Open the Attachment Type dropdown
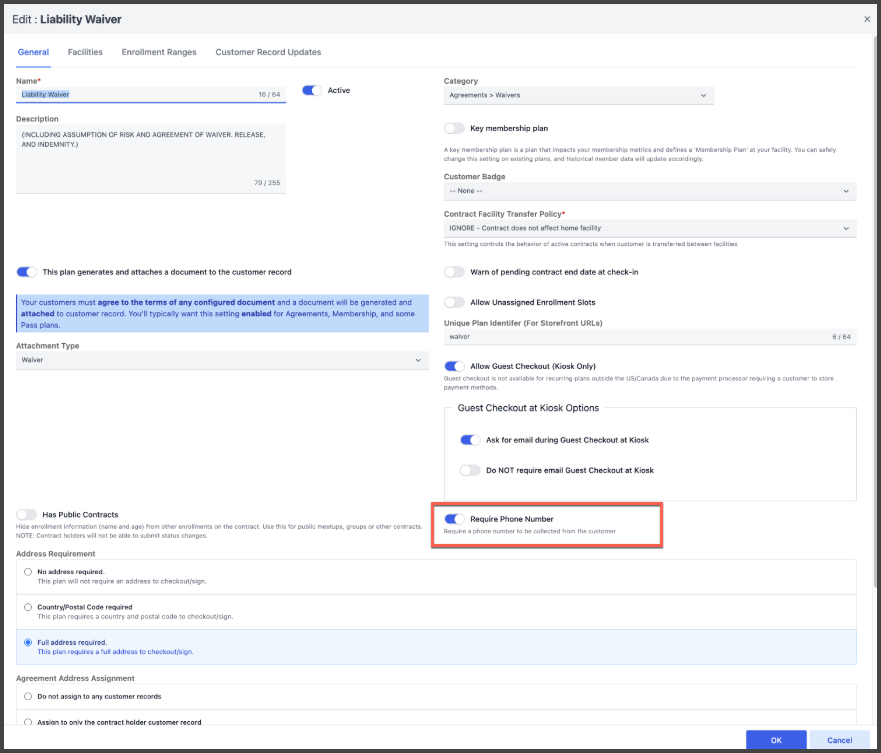The height and width of the screenshot is (753, 881). pos(222,360)
